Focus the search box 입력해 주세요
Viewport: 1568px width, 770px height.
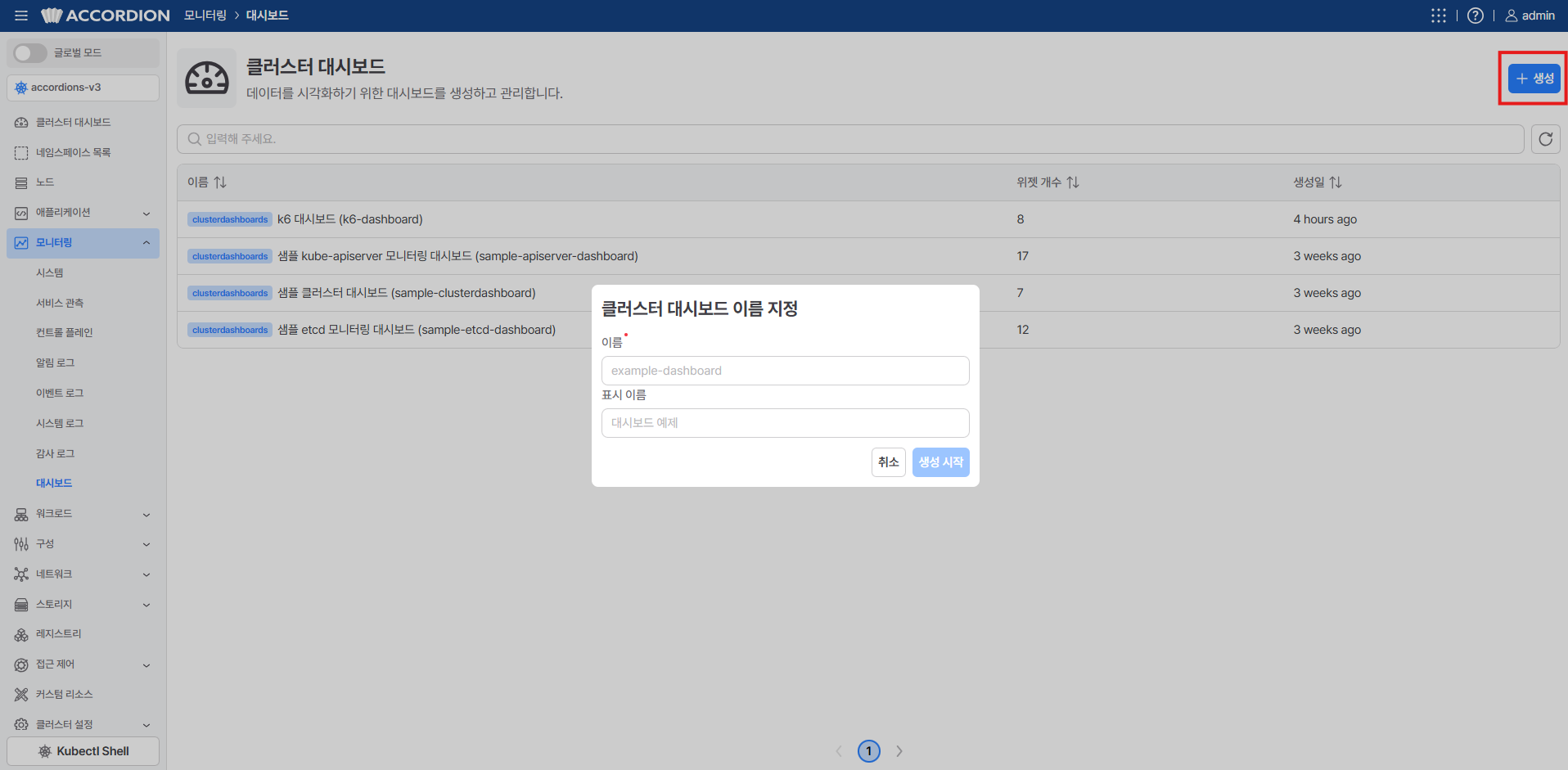[850, 139]
